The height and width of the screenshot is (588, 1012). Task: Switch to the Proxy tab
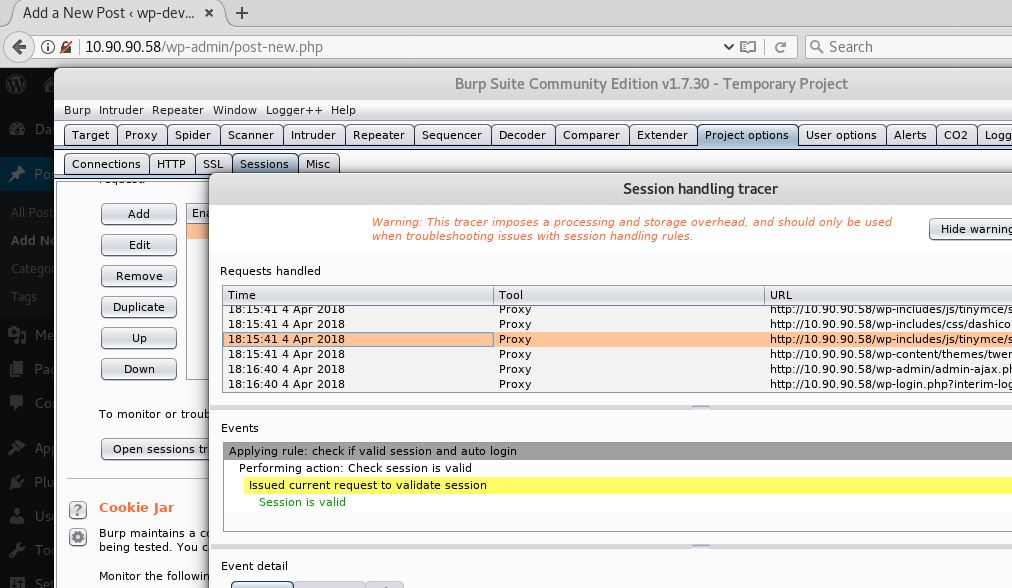[x=141, y=135]
